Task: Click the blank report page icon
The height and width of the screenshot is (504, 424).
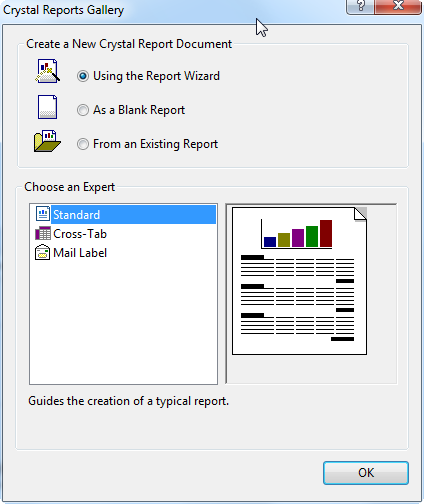Action: pyautogui.click(x=48, y=107)
